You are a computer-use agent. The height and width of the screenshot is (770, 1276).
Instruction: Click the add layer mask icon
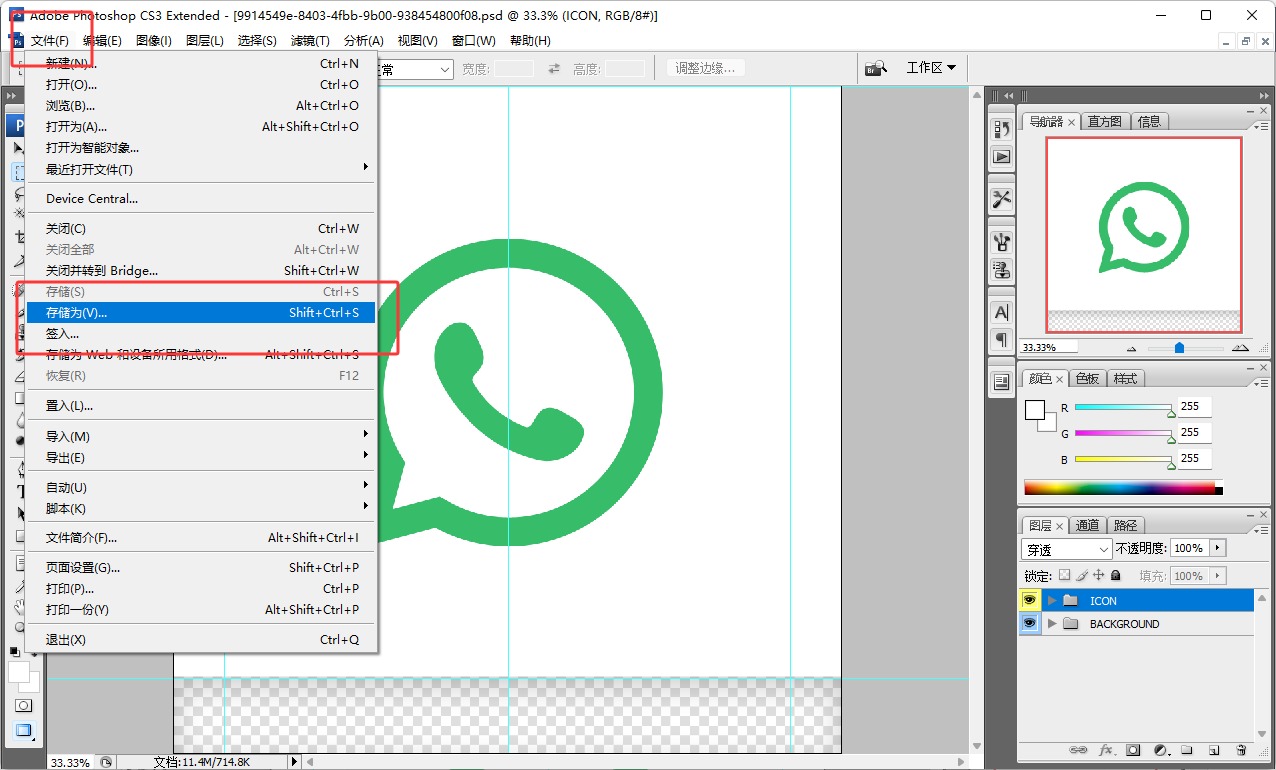tap(1133, 750)
